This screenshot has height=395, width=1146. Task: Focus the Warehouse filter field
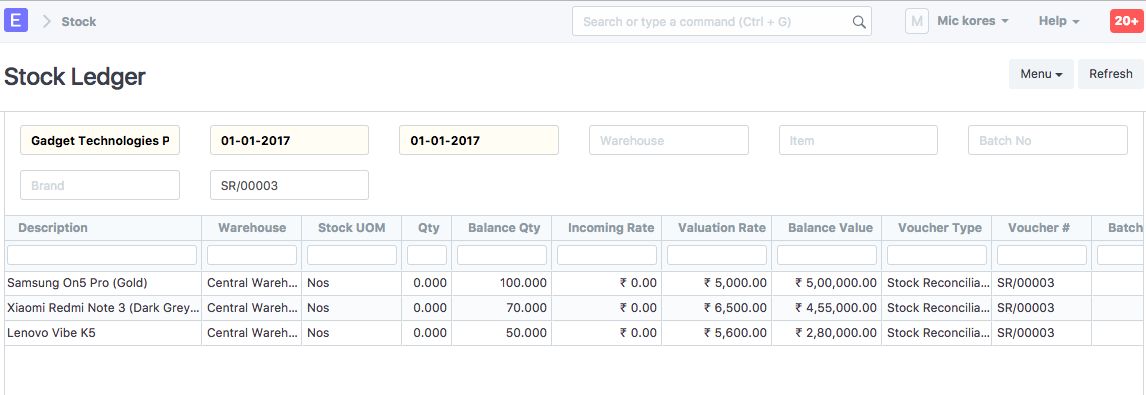669,140
